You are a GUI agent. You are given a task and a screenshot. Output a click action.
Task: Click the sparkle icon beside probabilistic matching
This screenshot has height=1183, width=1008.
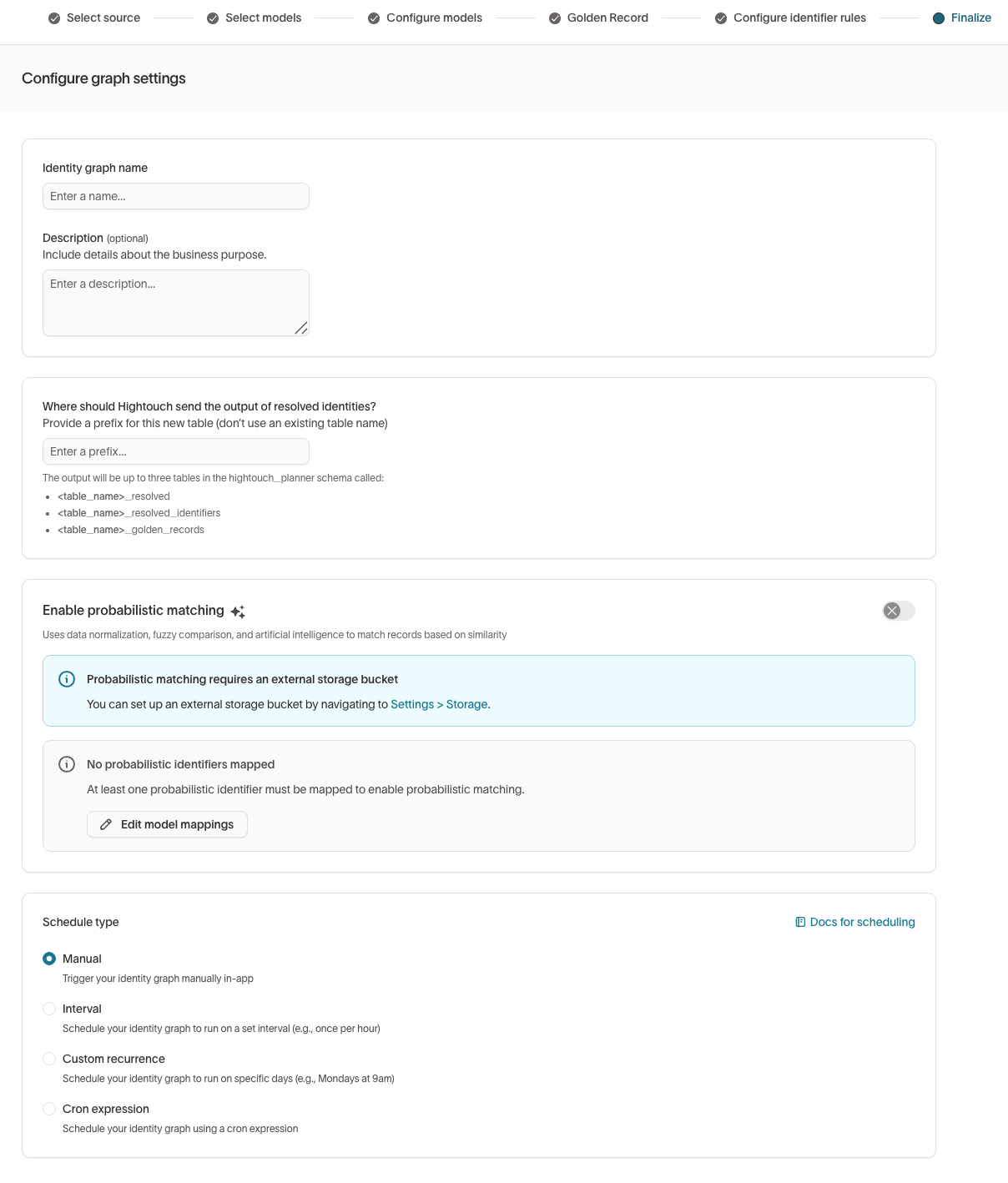[x=238, y=612]
